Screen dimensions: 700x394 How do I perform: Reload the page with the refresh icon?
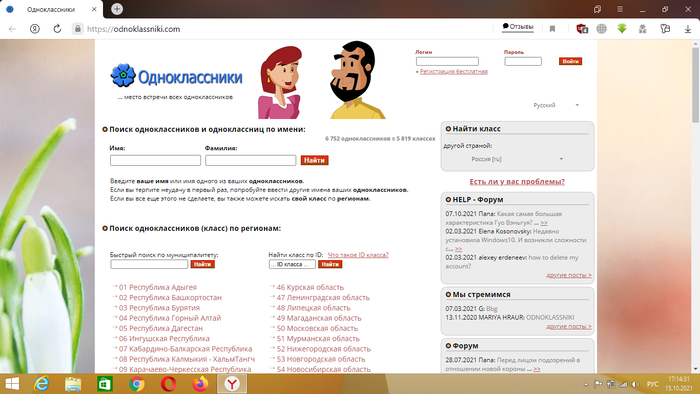(57, 29)
